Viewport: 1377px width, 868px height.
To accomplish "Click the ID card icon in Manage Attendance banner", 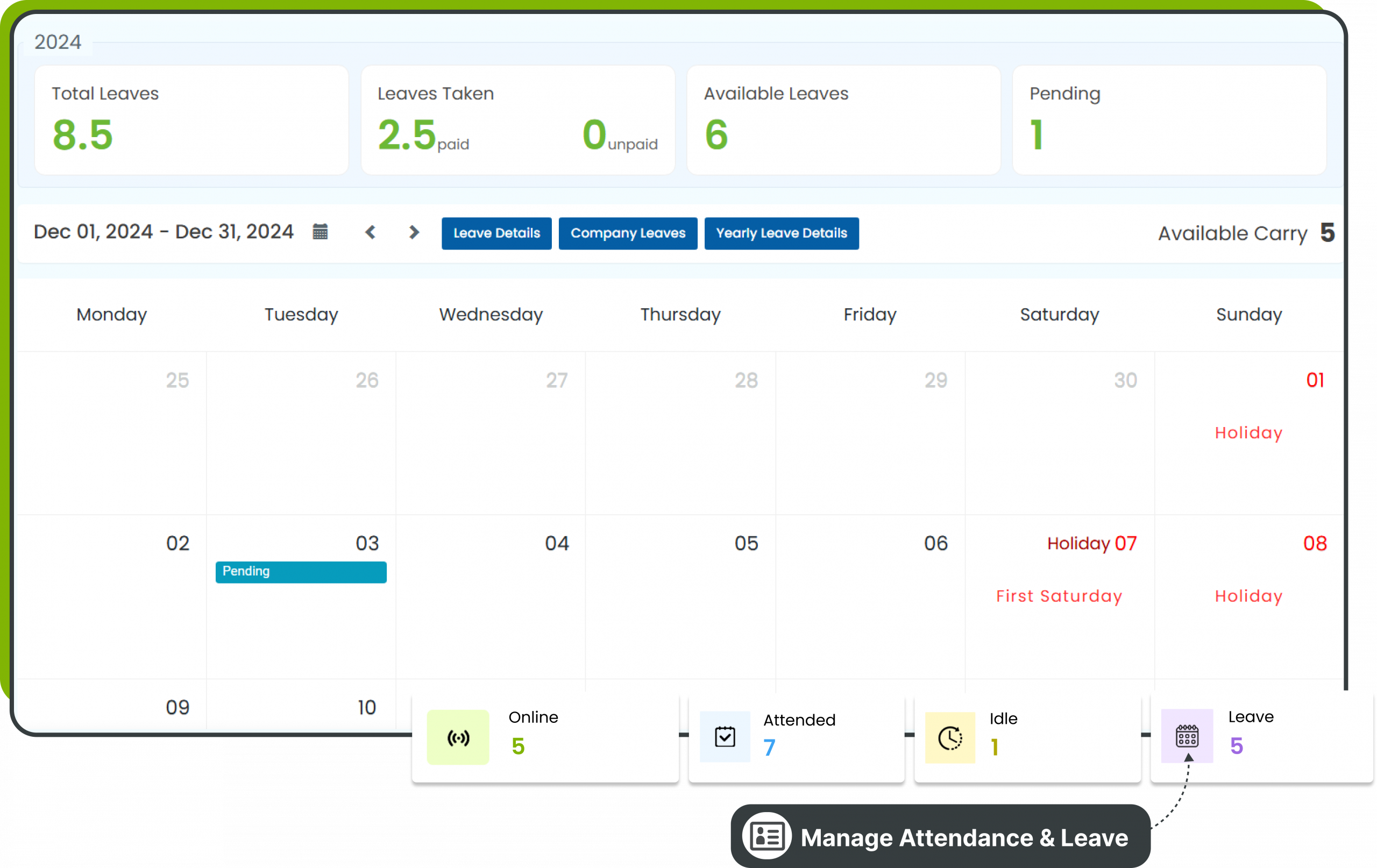I will [x=767, y=837].
